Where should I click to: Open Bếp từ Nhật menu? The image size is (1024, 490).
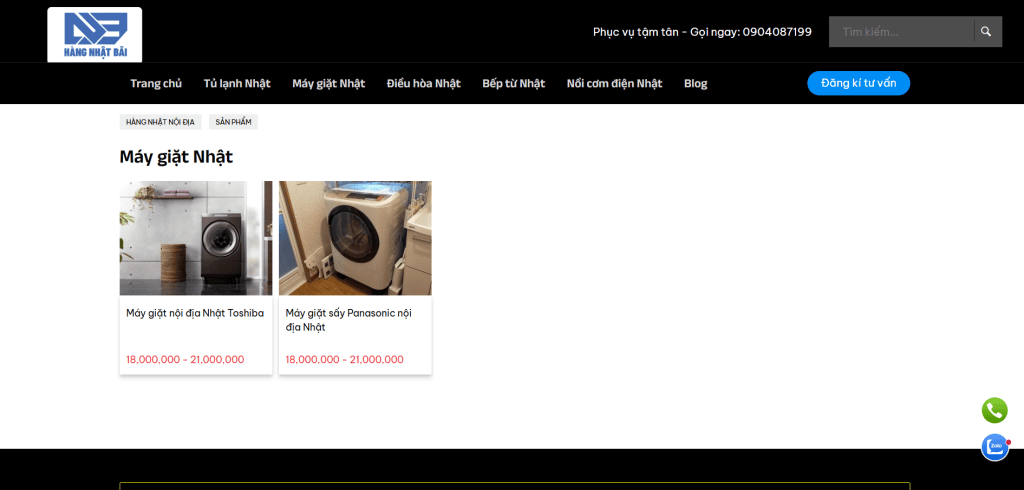point(514,84)
